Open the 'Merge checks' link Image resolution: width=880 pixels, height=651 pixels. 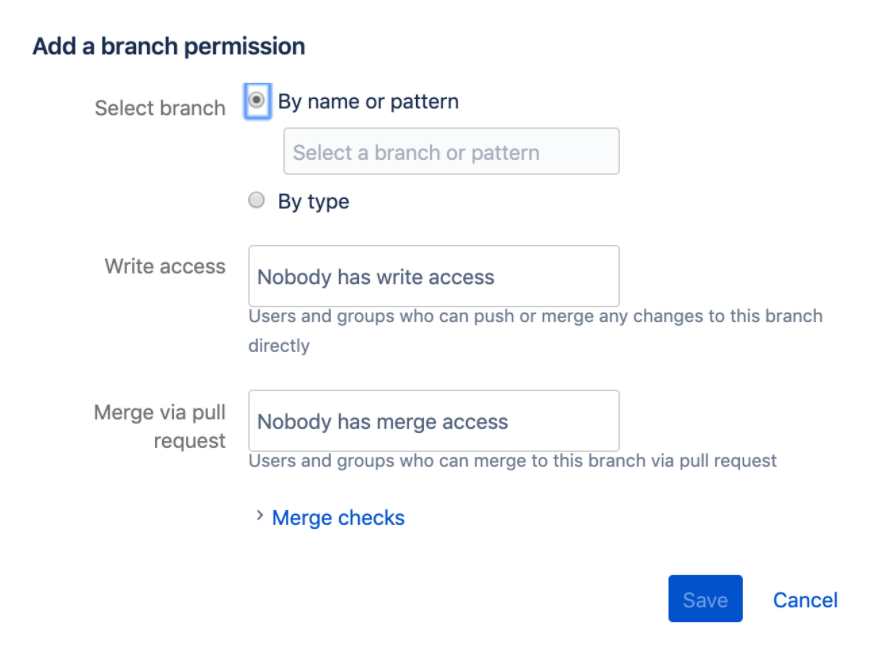pos(338,517)
